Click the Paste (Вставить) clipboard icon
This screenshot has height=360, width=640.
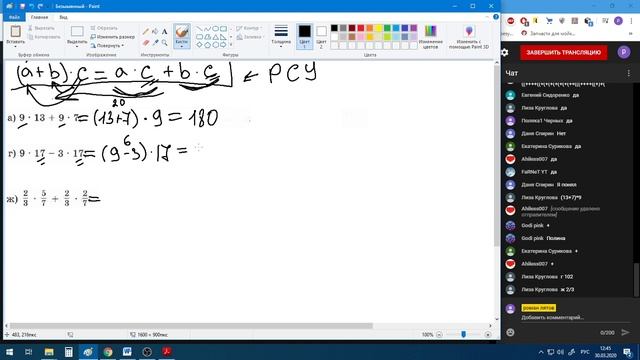[x=16, y=31]
